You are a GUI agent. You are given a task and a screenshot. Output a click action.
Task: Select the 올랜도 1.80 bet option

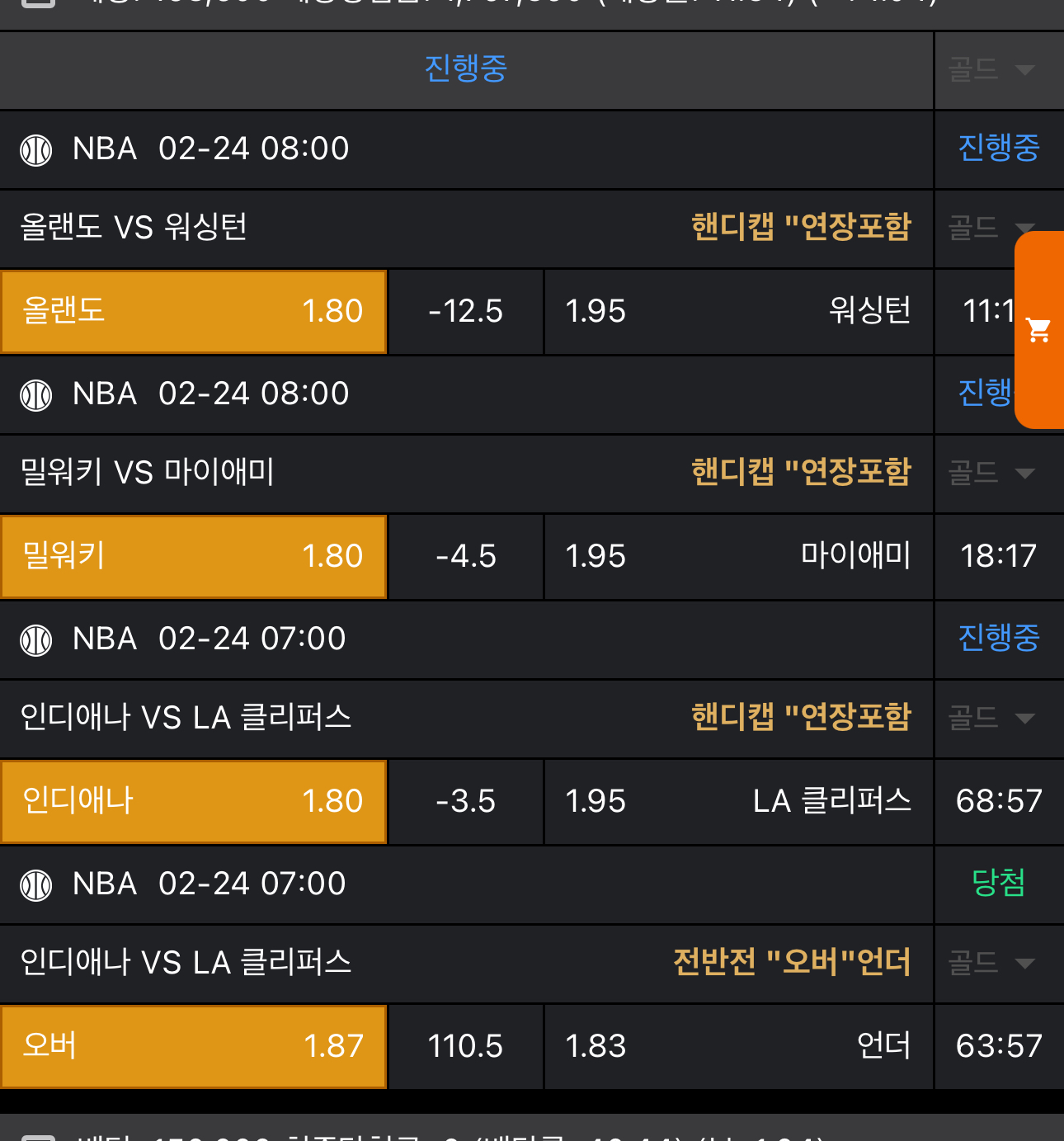click(x=194, y=312)
